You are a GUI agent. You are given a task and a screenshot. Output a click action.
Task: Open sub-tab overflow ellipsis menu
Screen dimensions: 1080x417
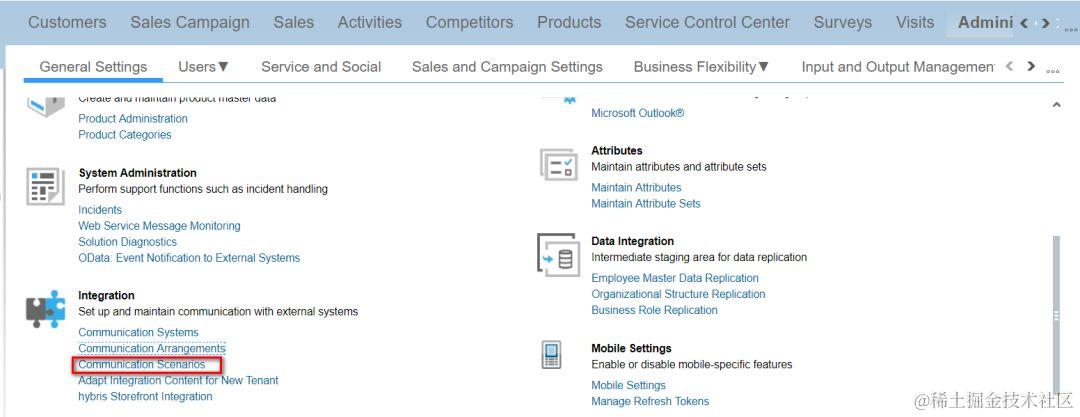pyautogui.click(x=1052, y=70)
